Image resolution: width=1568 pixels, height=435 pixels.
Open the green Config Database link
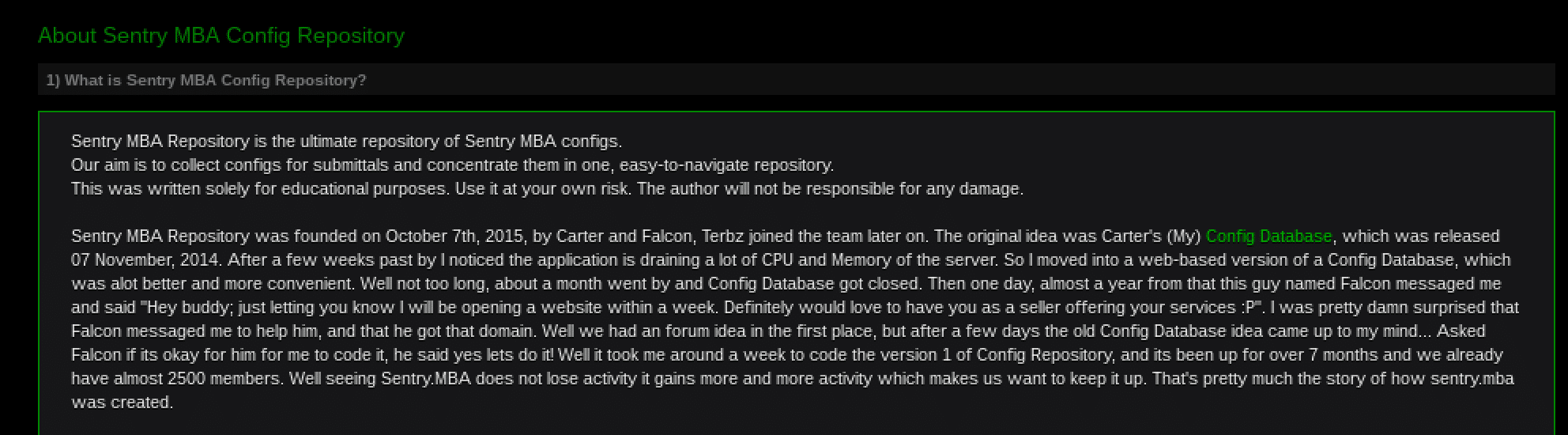click(x=1268, y=236)
